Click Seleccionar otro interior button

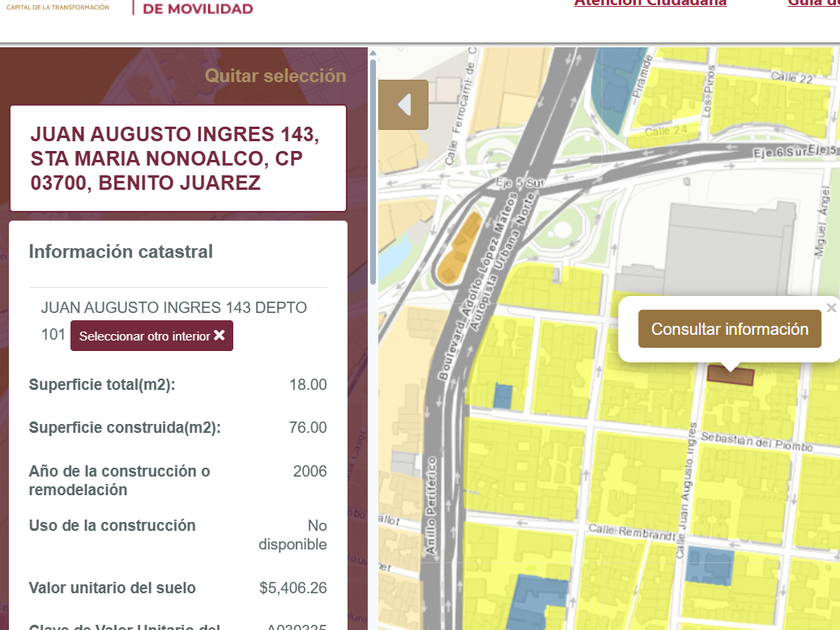click(151, 336)
